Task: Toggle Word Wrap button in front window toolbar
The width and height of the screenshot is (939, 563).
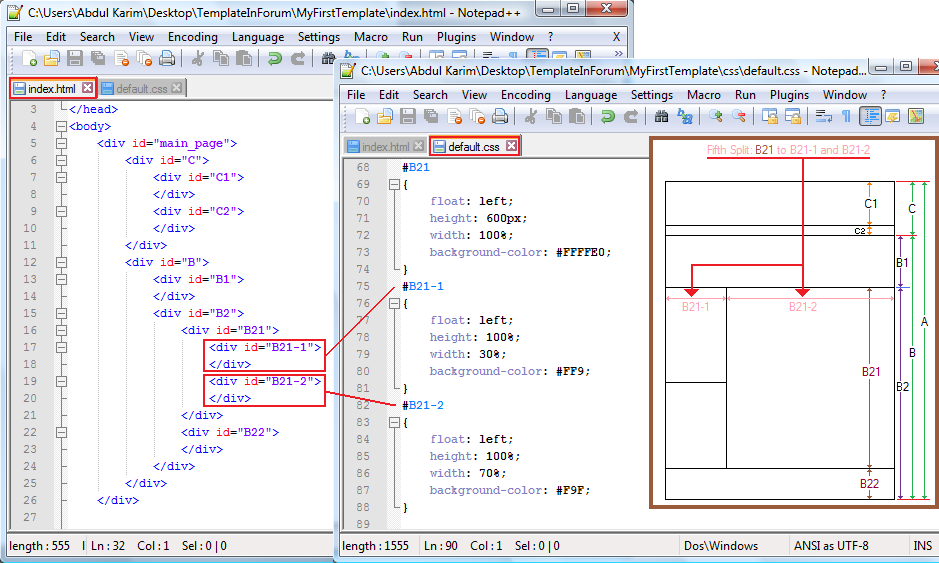Action: pyautogui.click(x=824, y=117)
